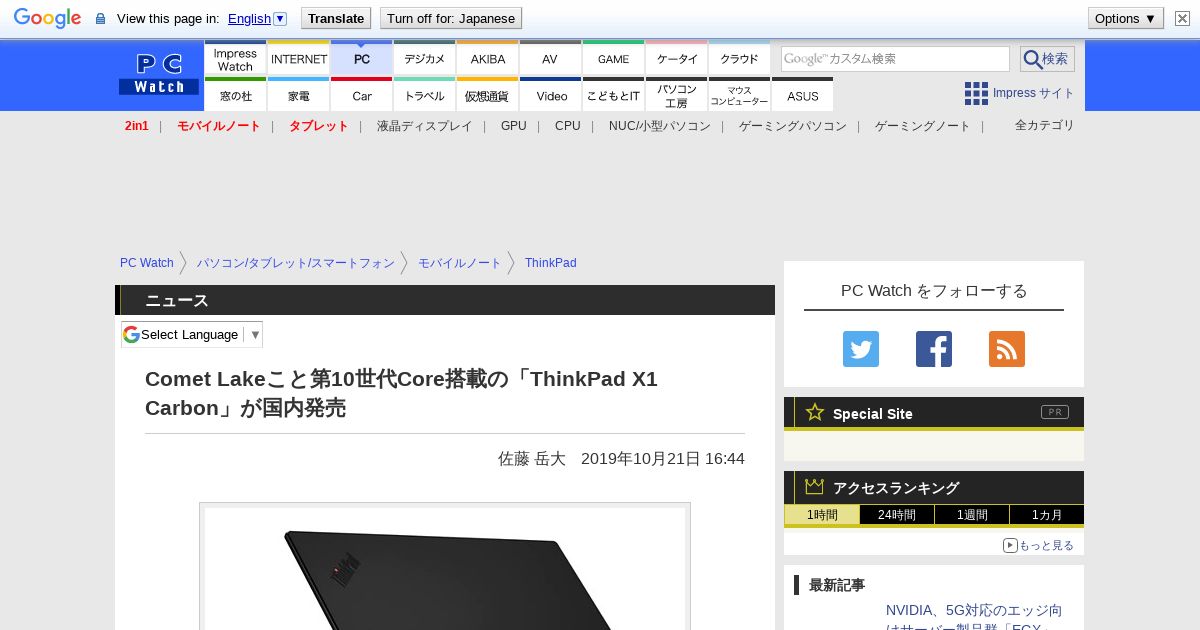1200x630 pixels.
Task: Click the ゲーミングノート category link
Action: [x=923, y=126]
